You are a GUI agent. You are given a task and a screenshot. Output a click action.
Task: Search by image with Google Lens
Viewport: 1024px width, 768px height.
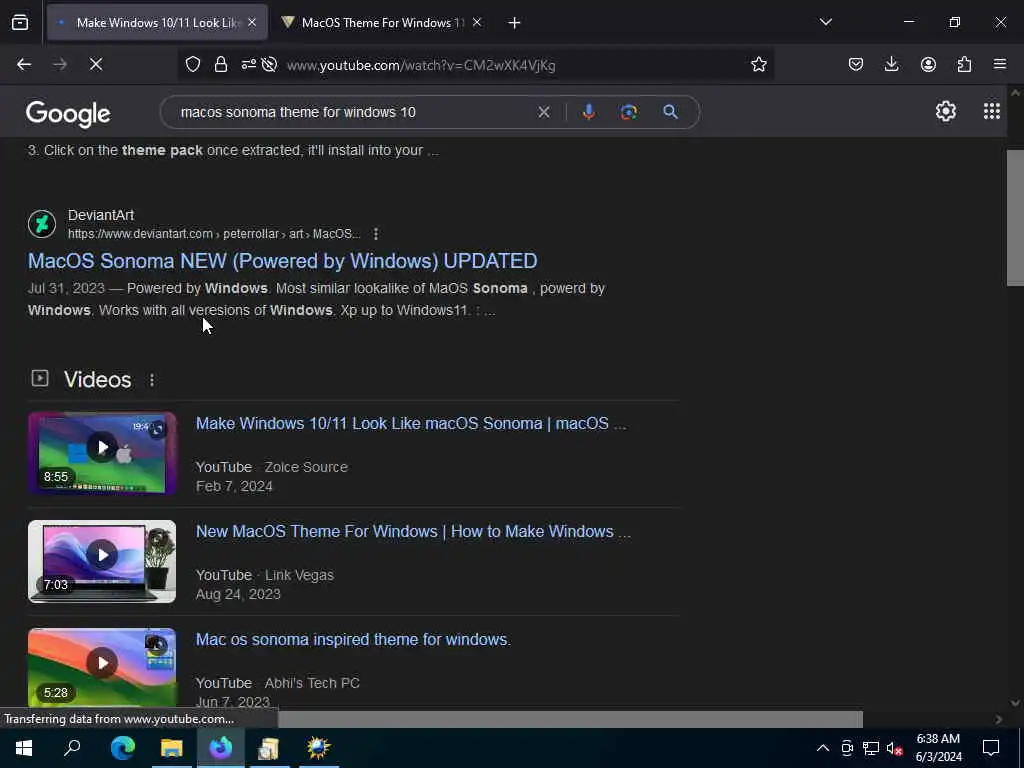[x=628, y=112]
